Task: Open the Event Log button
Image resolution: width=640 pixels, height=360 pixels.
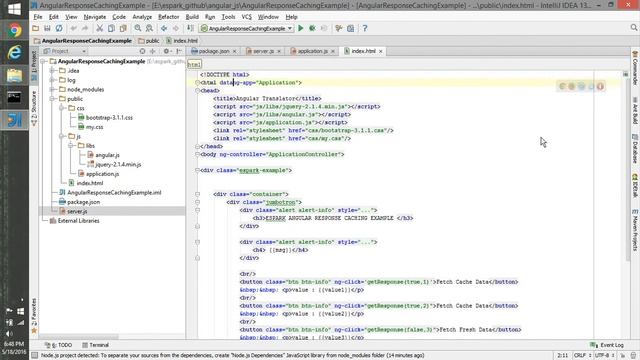Action: (x=607, y=345)
